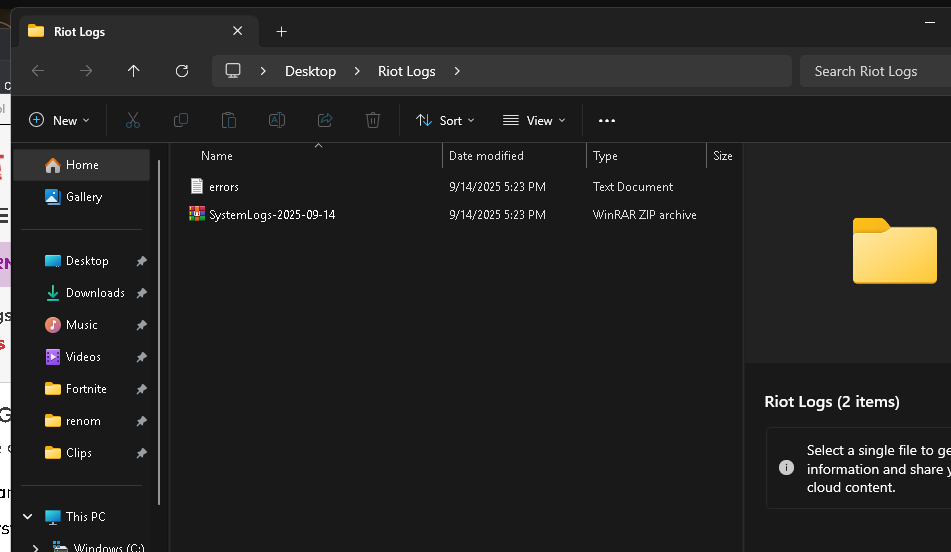Click the errors file document icon
Screen dimensions: 951x552
coord(197,186)
